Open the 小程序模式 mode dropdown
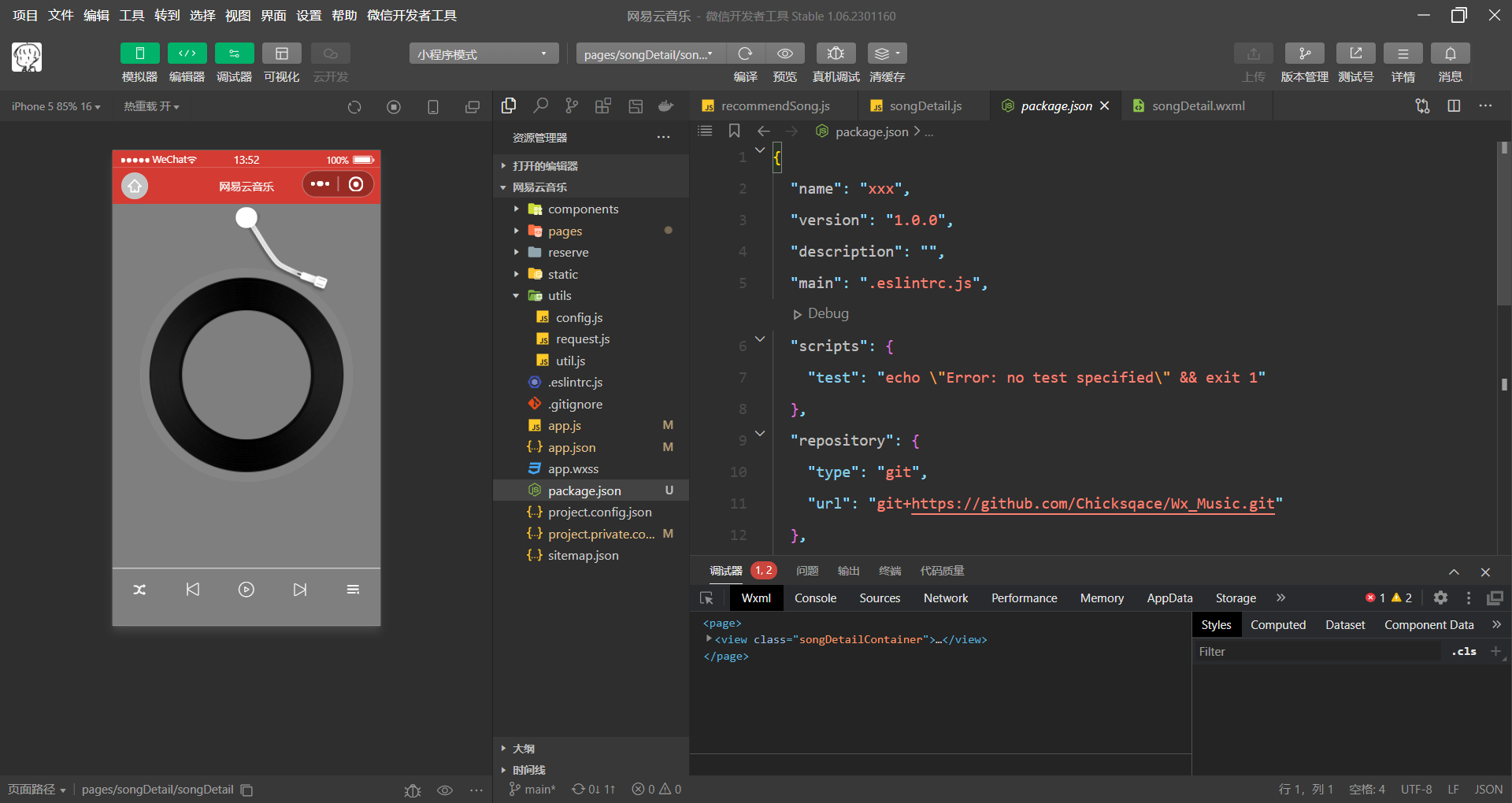1512x803 pixels. click(x=484, y=54)
